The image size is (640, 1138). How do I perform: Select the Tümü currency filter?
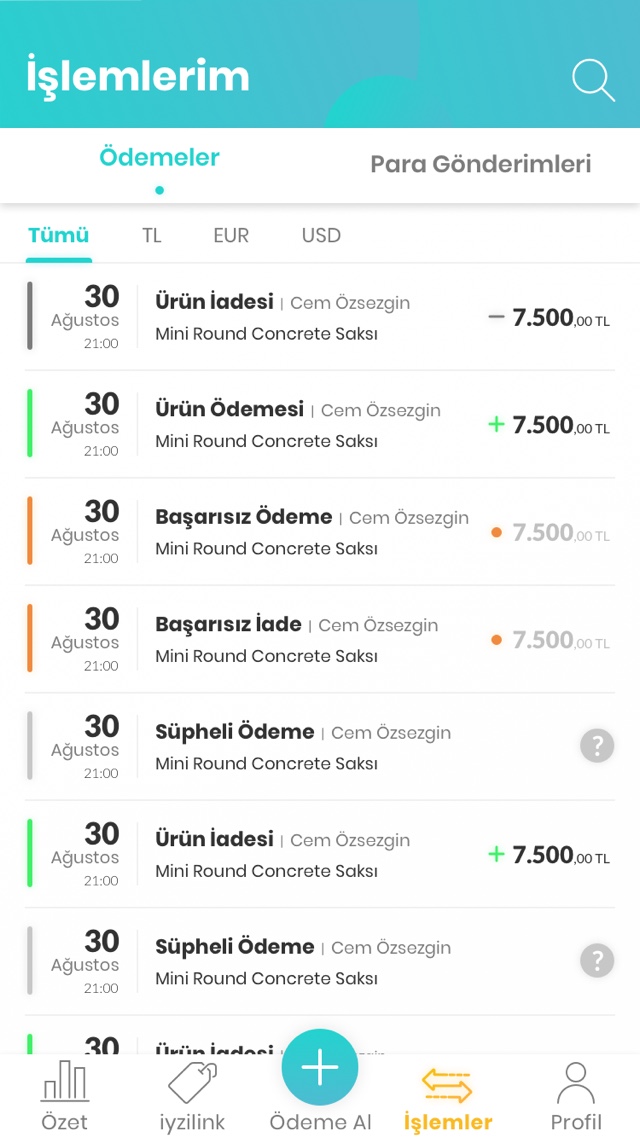[x=58, y=236]
